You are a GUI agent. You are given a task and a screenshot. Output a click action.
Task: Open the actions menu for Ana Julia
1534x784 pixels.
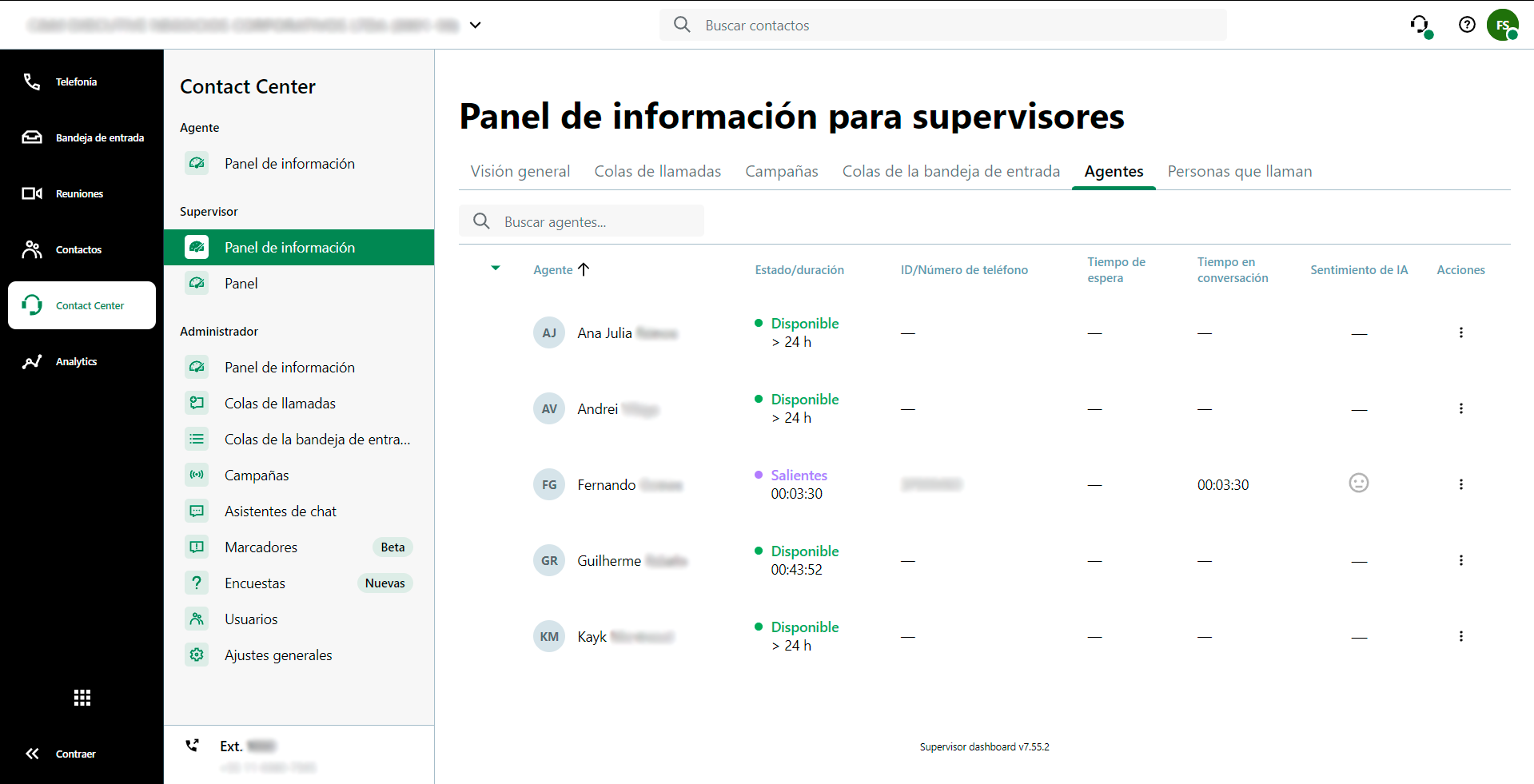(x=1461, y=332)
